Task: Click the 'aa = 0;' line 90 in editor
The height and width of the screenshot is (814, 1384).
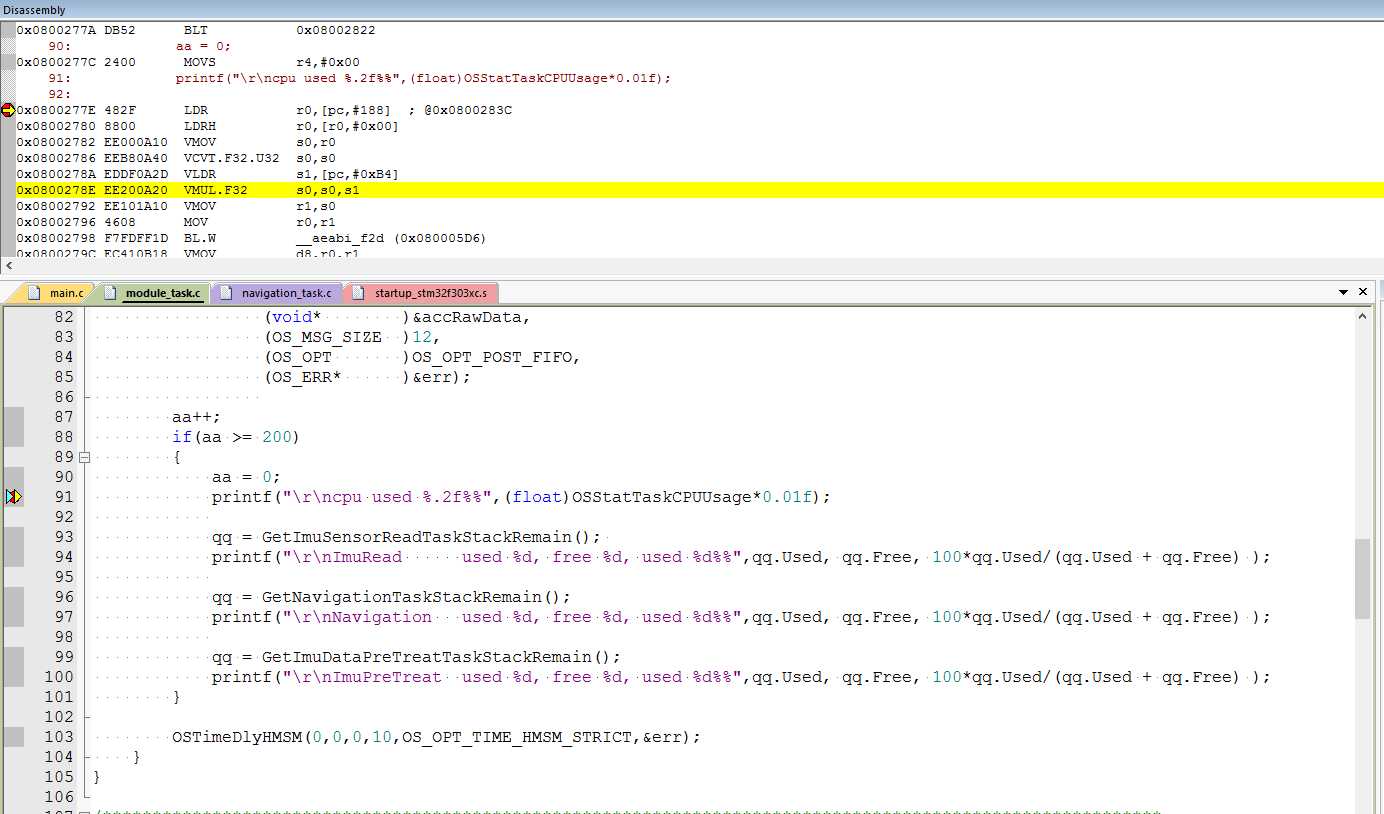Action: coord(246,477)
